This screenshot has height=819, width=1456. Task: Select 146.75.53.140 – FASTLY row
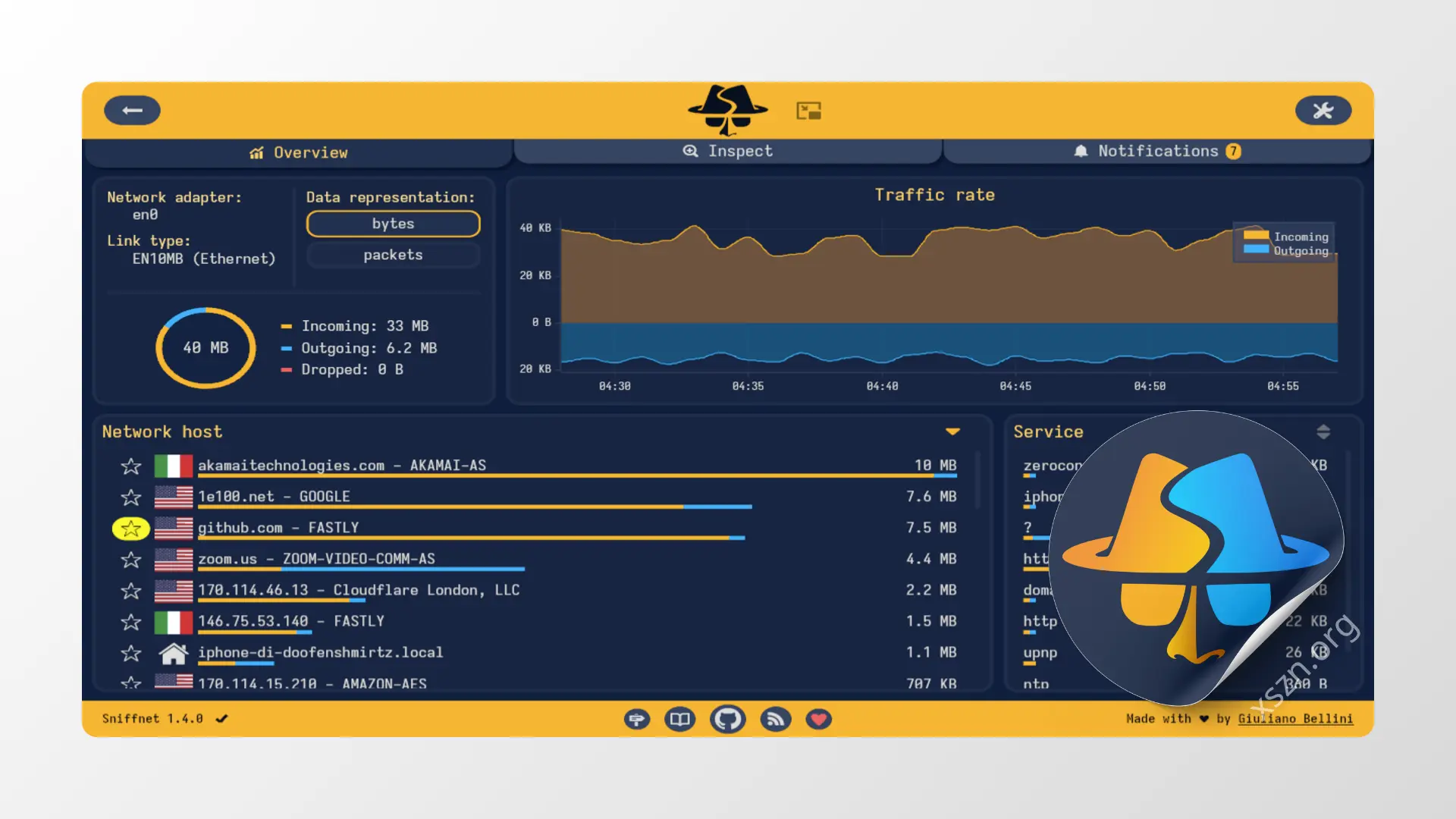[538, 622]
